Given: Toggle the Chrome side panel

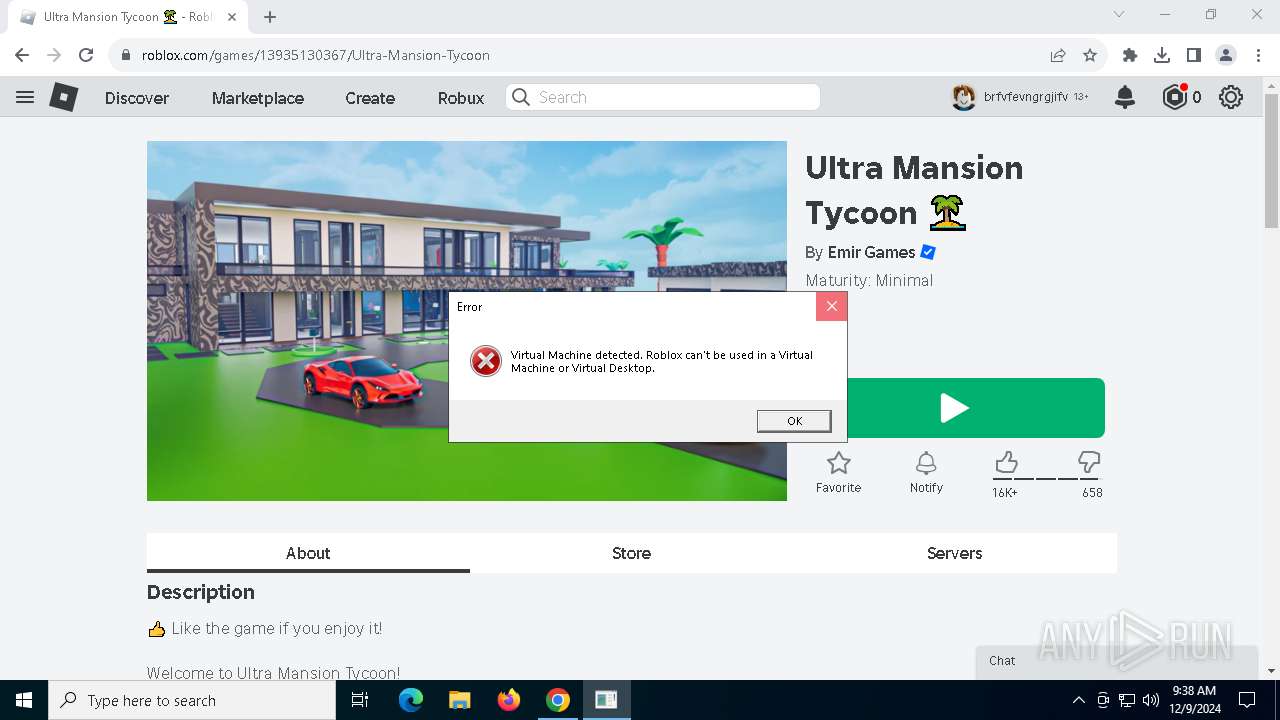Looking at the screenshot, I should click(1194, 55).
